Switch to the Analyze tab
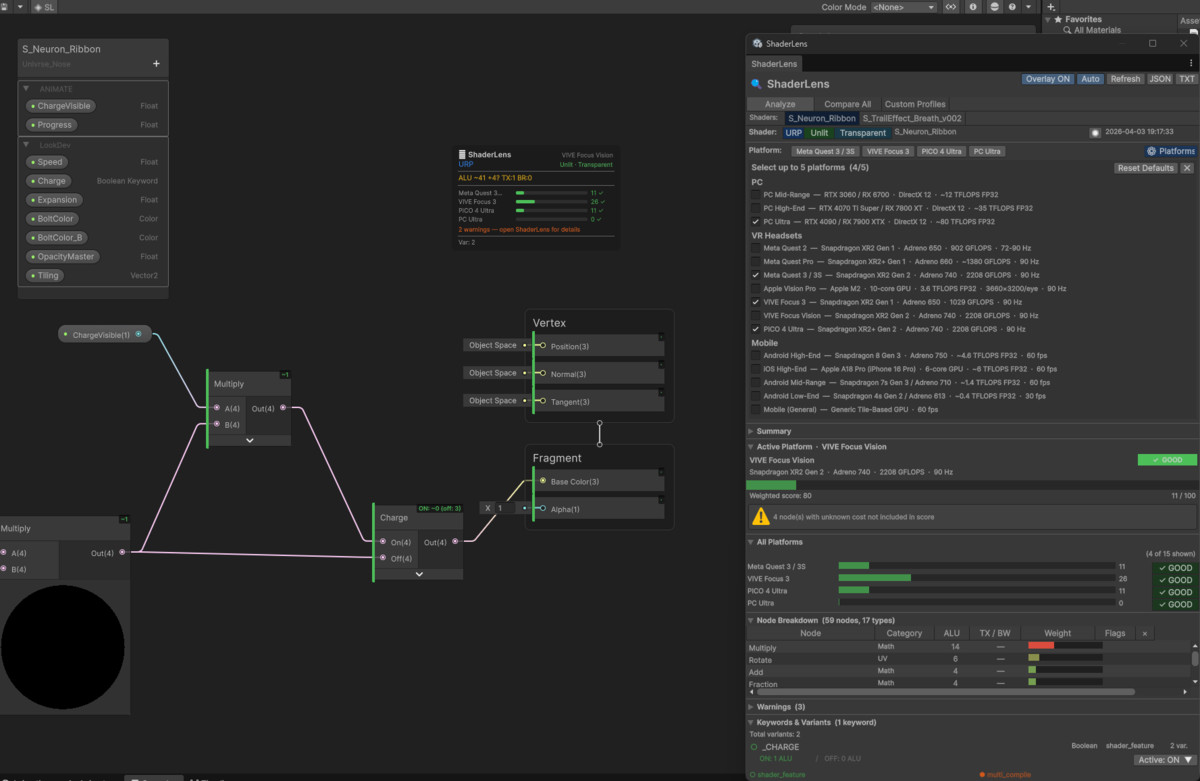The width and height of the screenshot is (1200, 781). (780, 104)
